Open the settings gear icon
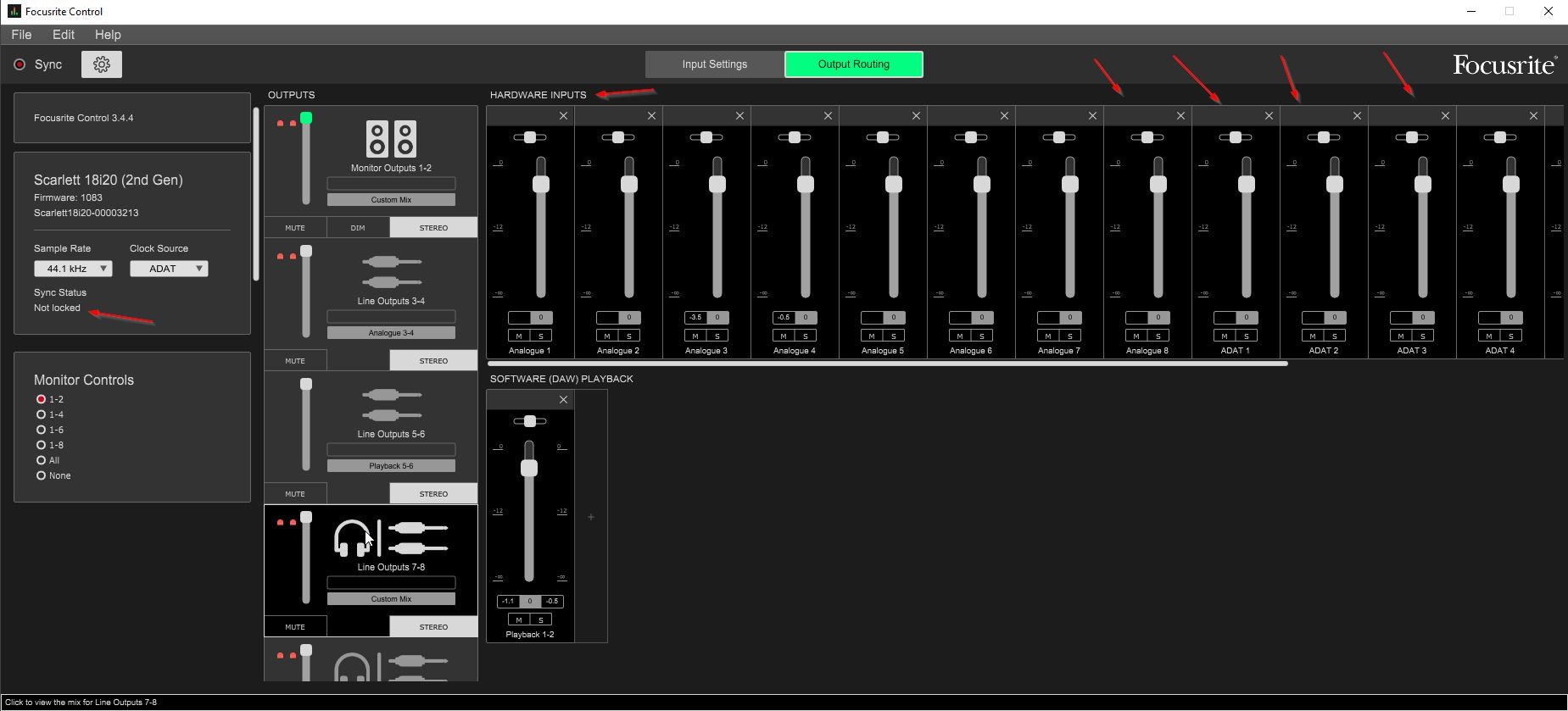The image size is (1568, 711). 101,64
